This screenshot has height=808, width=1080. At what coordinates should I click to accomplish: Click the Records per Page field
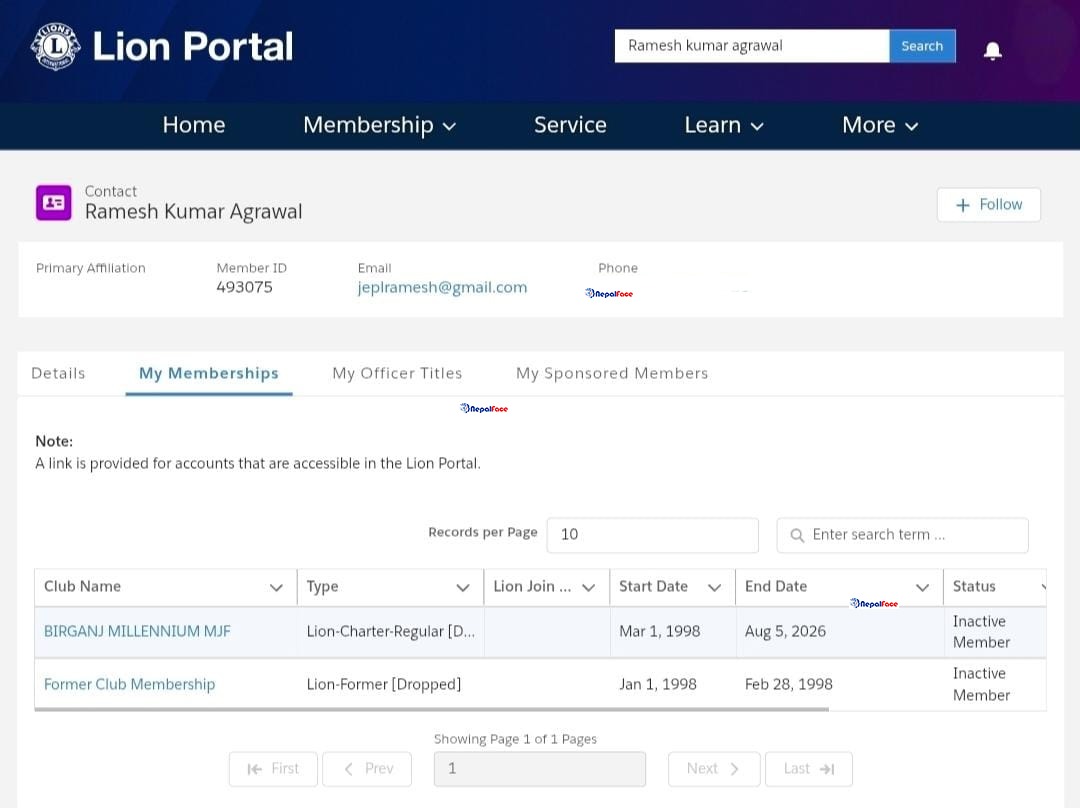pyautogui.click(x=652, y=535)
